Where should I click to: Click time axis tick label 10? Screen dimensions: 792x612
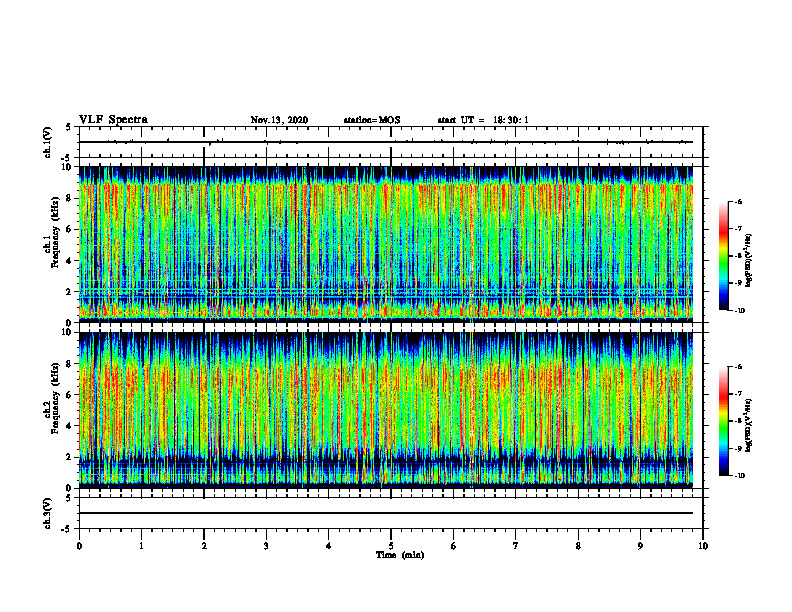(703, 546)
